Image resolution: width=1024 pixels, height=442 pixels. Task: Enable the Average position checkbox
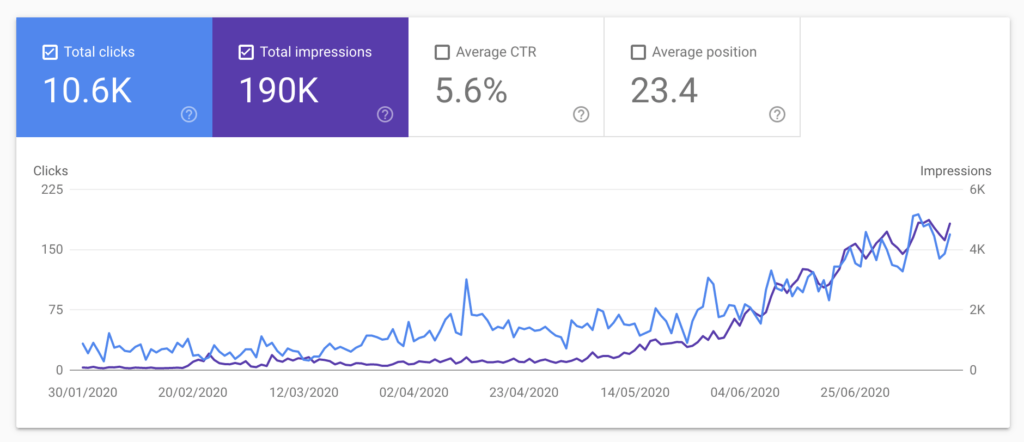coord(638,52)
